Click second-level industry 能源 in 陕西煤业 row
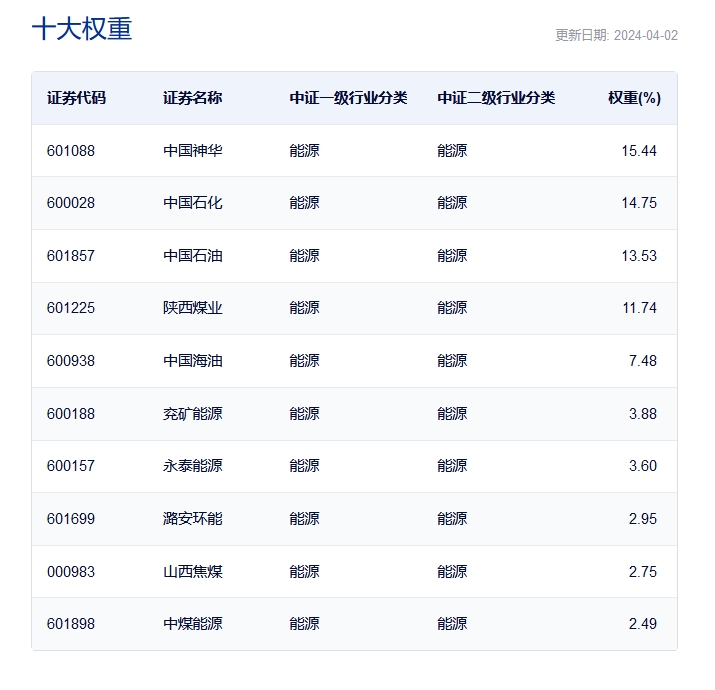Viewport: 715px width, 690px height. (452, 308)
